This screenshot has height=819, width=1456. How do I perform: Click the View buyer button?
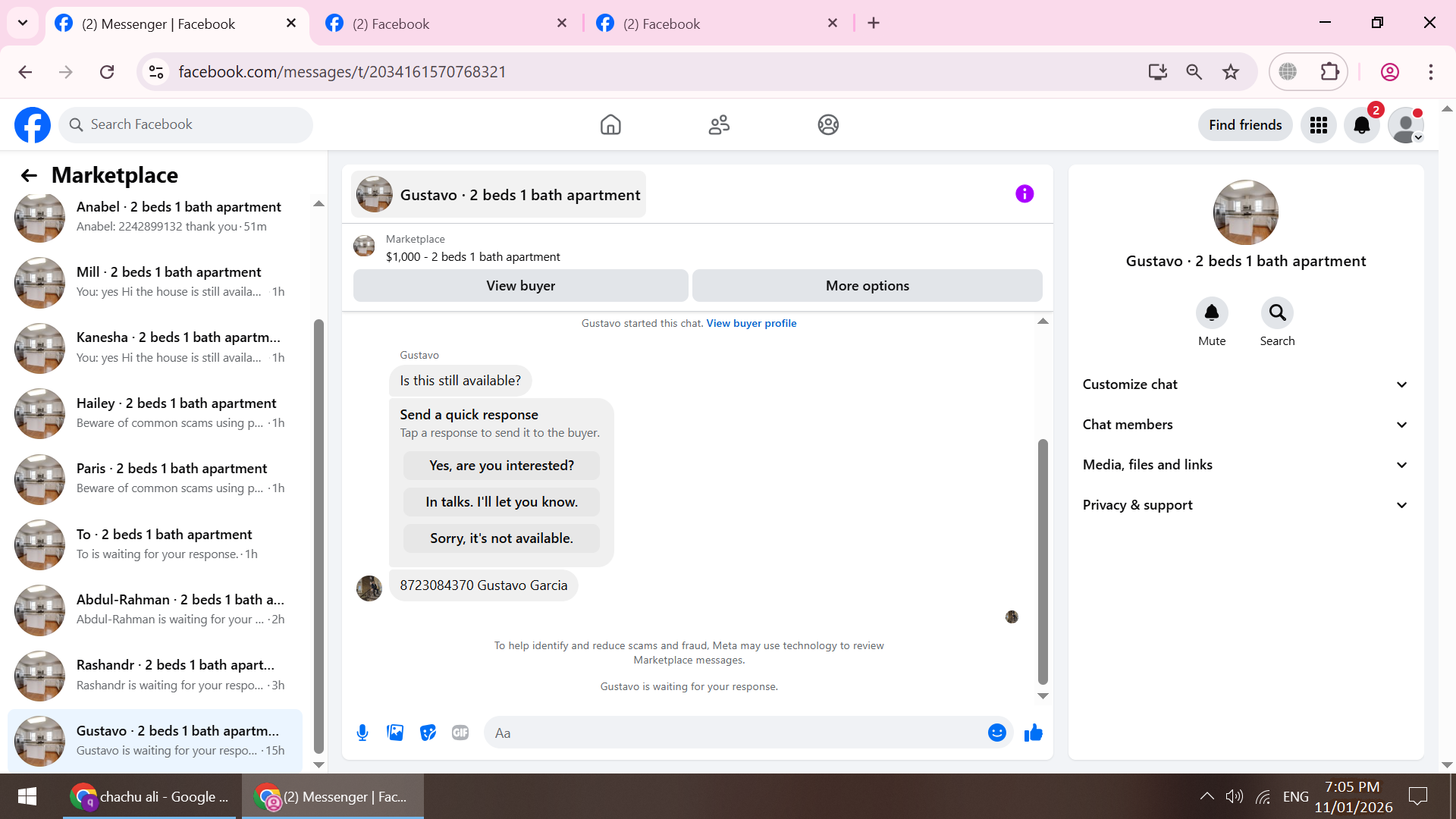click(521, 286)
